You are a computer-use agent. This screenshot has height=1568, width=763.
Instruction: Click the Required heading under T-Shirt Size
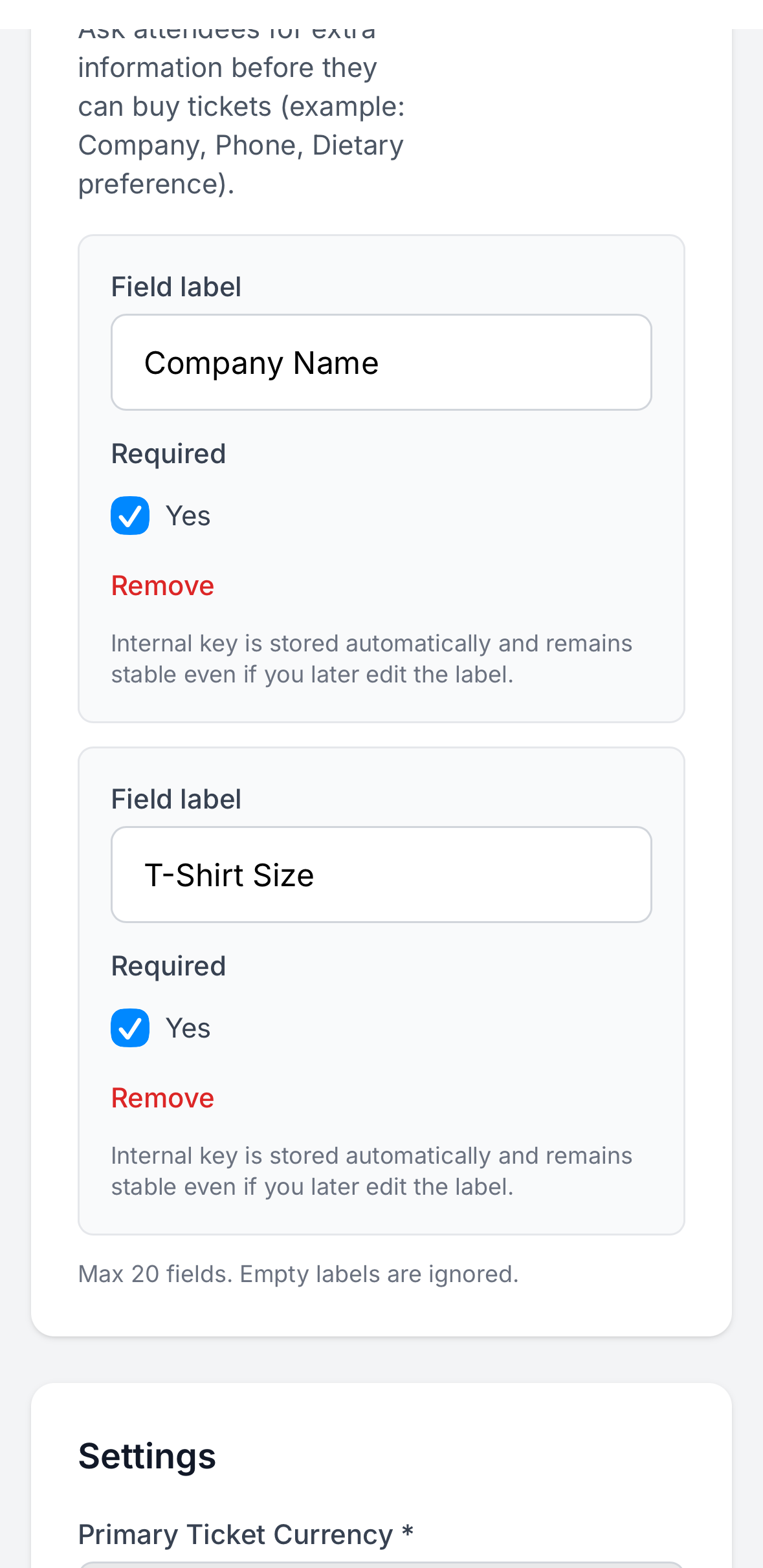[168, 966]
